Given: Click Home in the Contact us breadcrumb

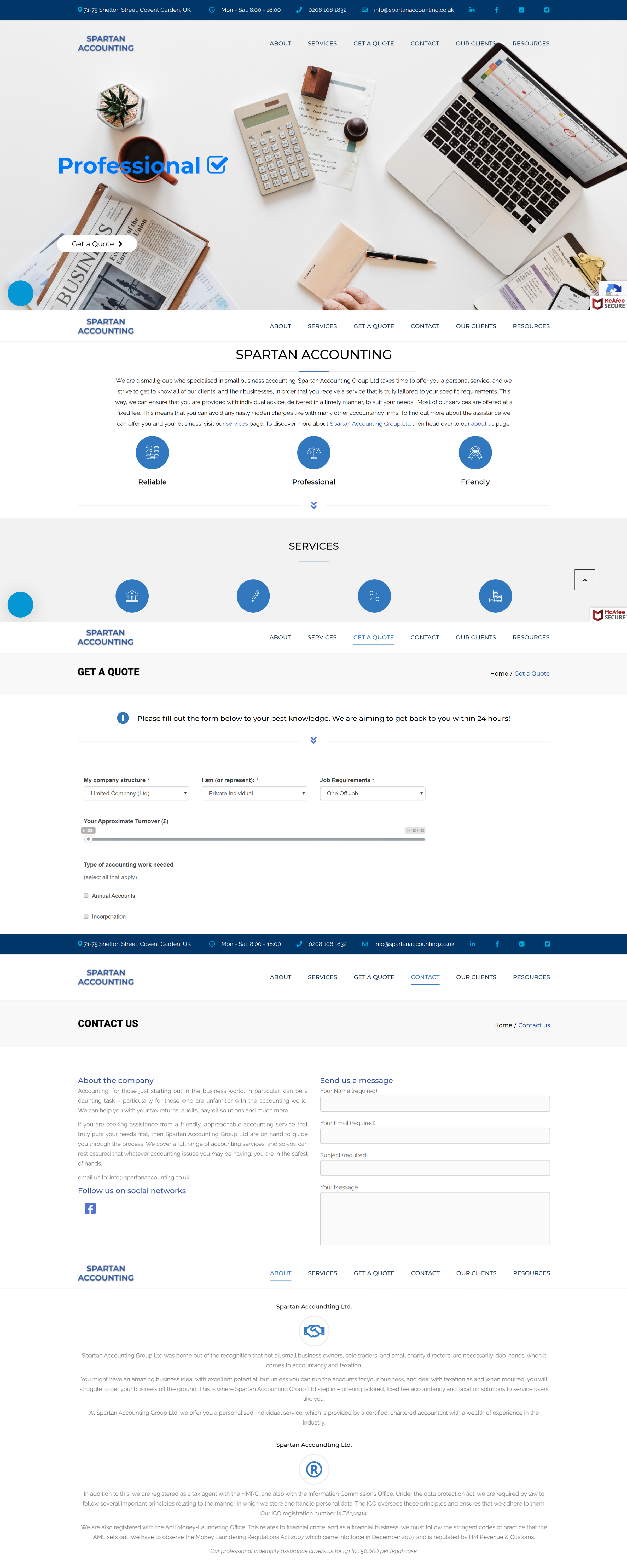Looking at the screenshot, I should coord(503,1026).
